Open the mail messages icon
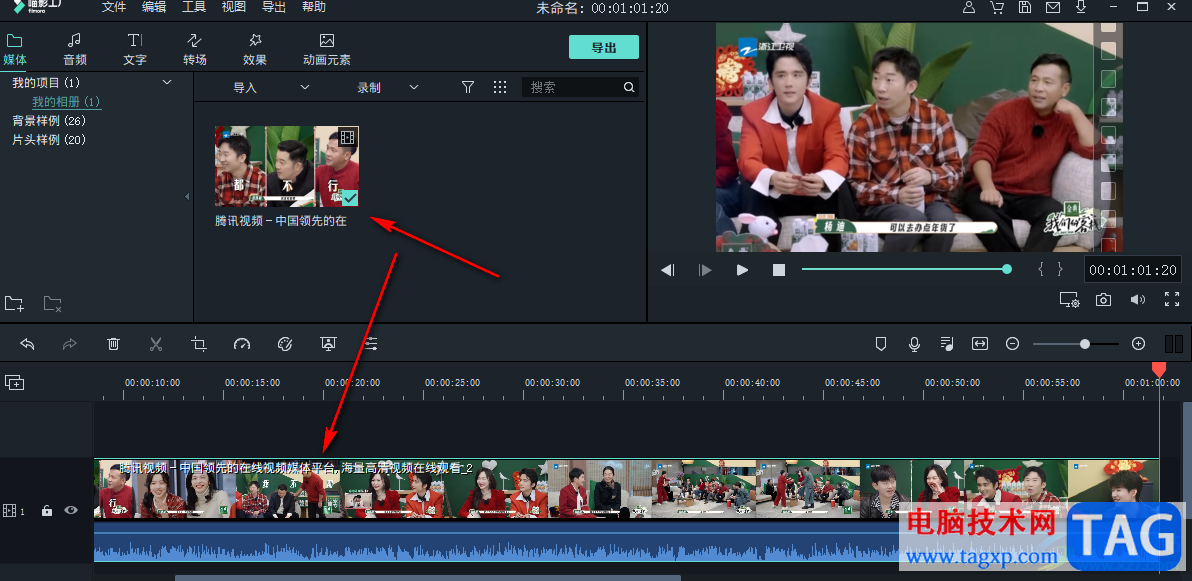The image size is (1192, 581). coord(1053,8)
